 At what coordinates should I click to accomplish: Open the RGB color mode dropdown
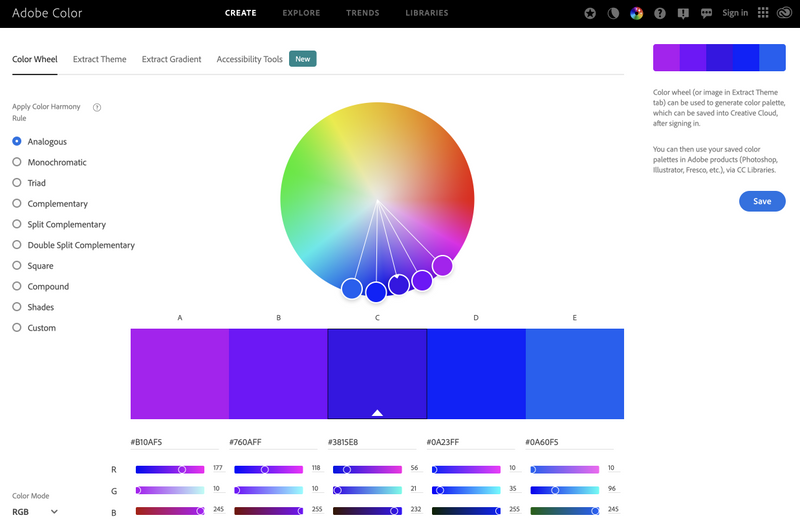[35, 512]
